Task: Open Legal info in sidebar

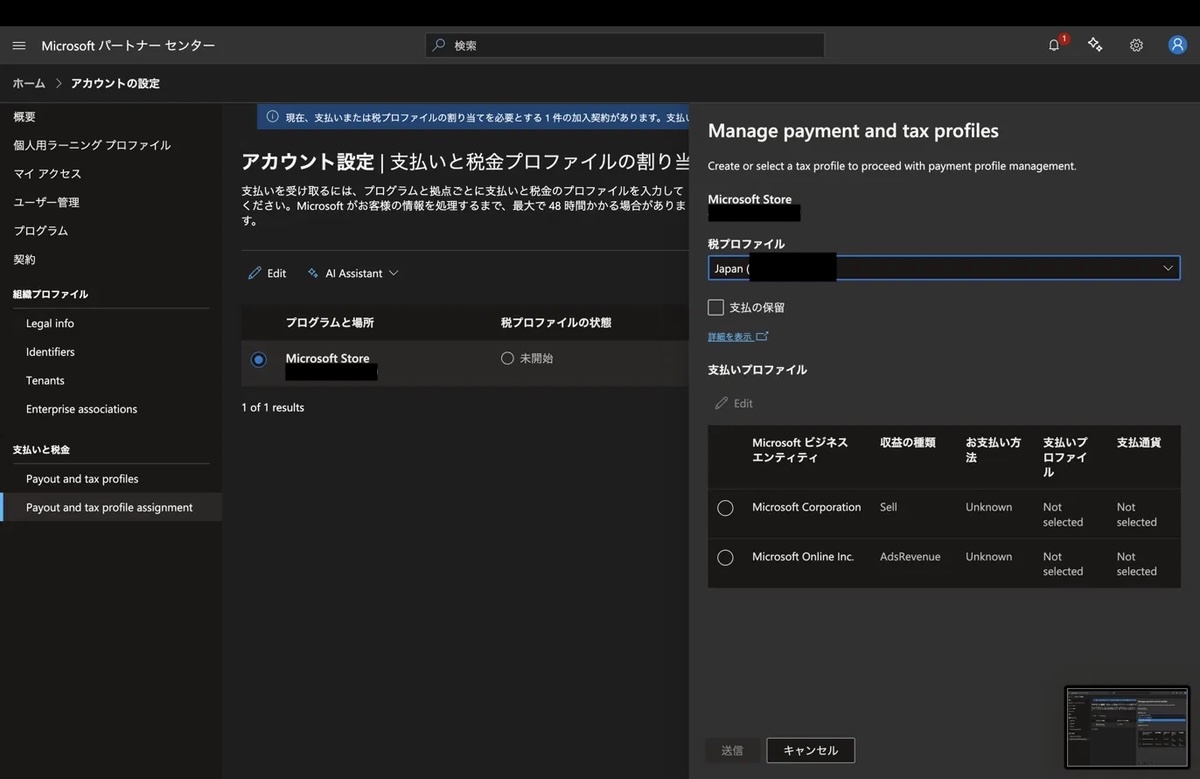Action: click(50, 323)
